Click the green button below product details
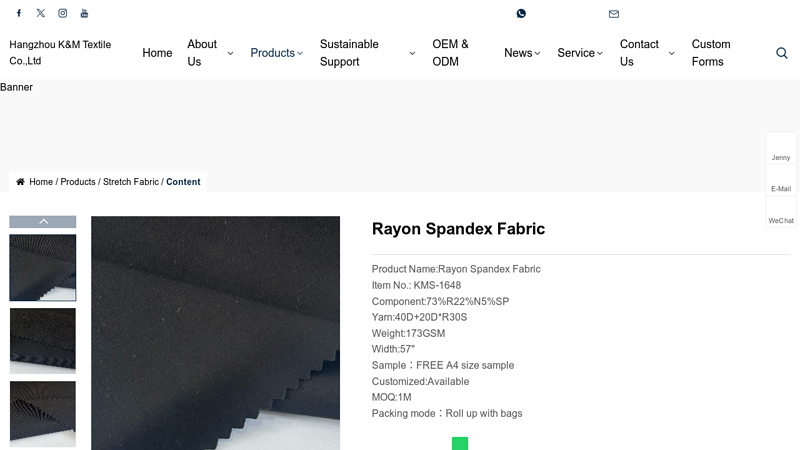Image resolution: width=800 pixels, height=450 pixels. coord(460,443)
